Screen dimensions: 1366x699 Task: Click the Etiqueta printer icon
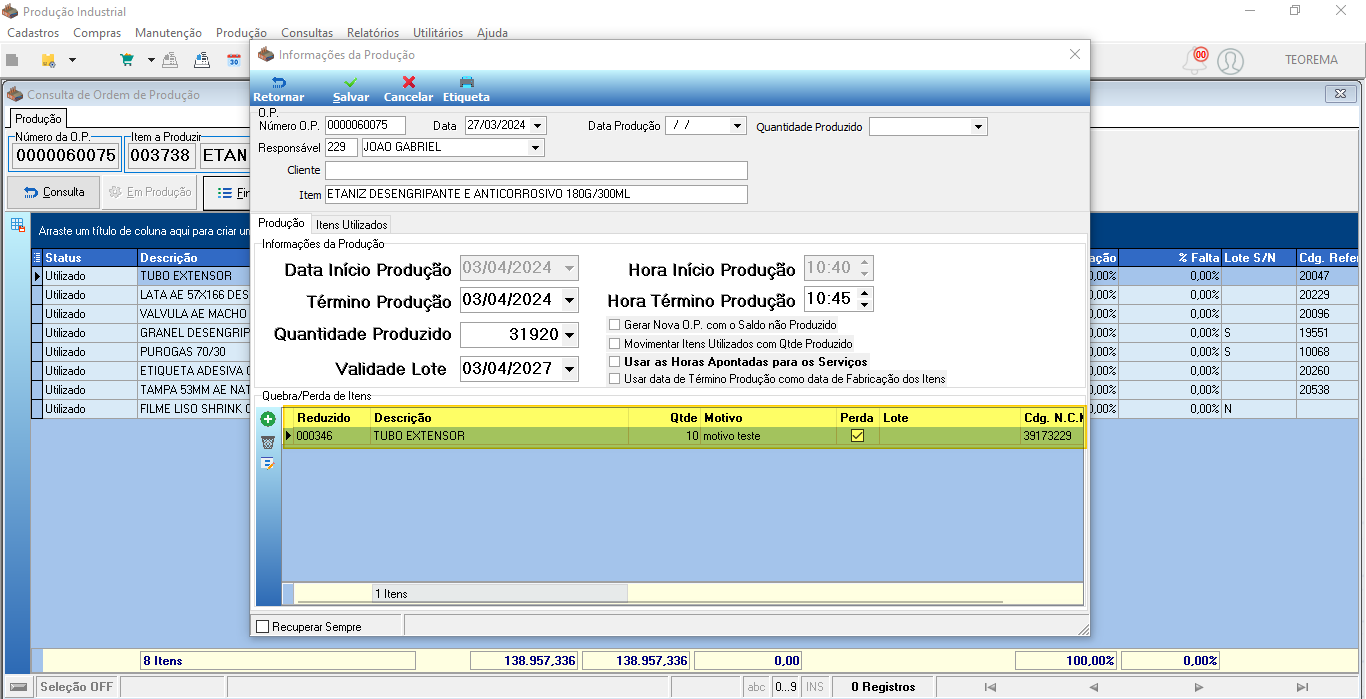tap(466, 83)
